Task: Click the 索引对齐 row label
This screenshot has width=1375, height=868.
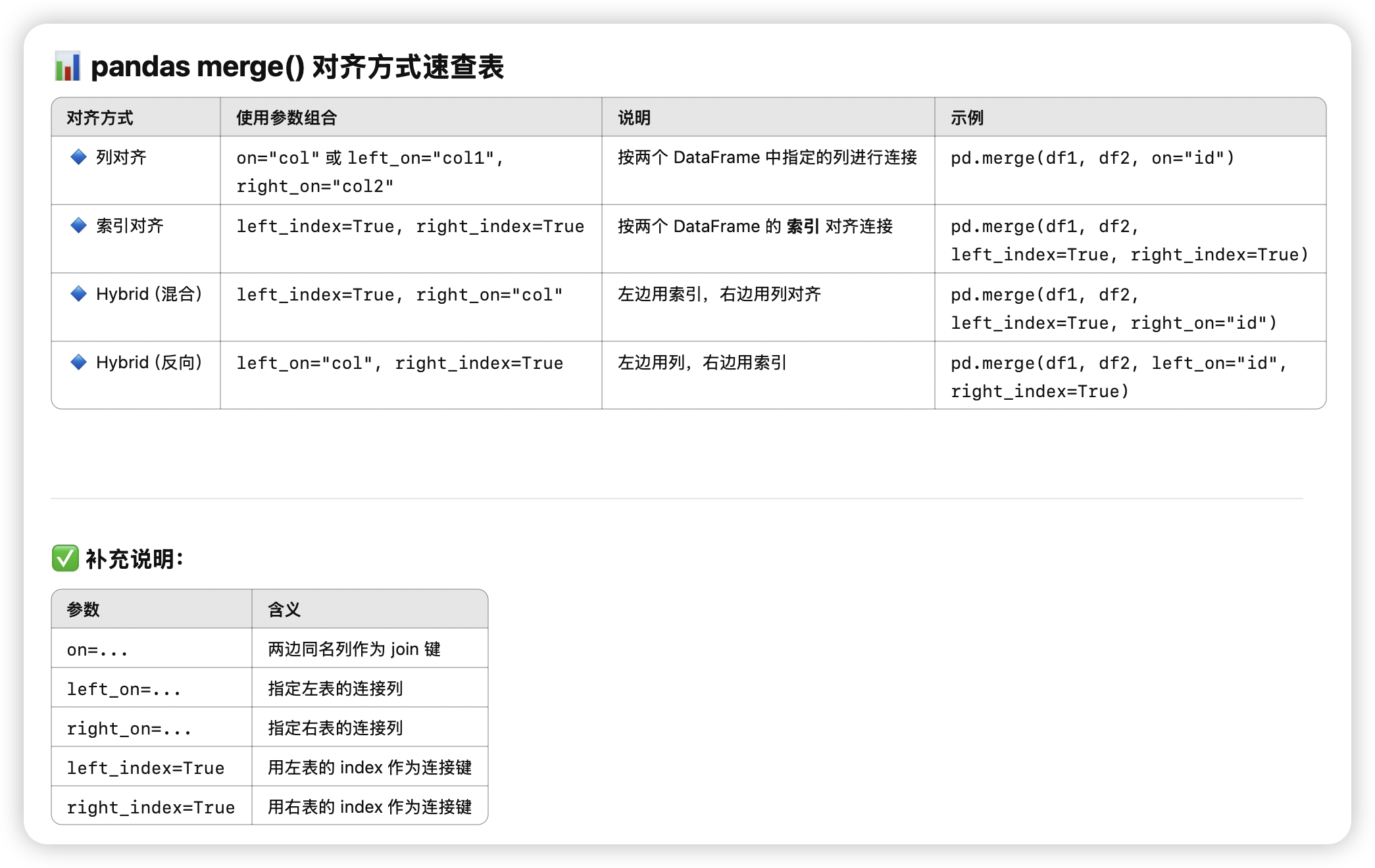Action: pyautogui.click(x=130, y=226)
